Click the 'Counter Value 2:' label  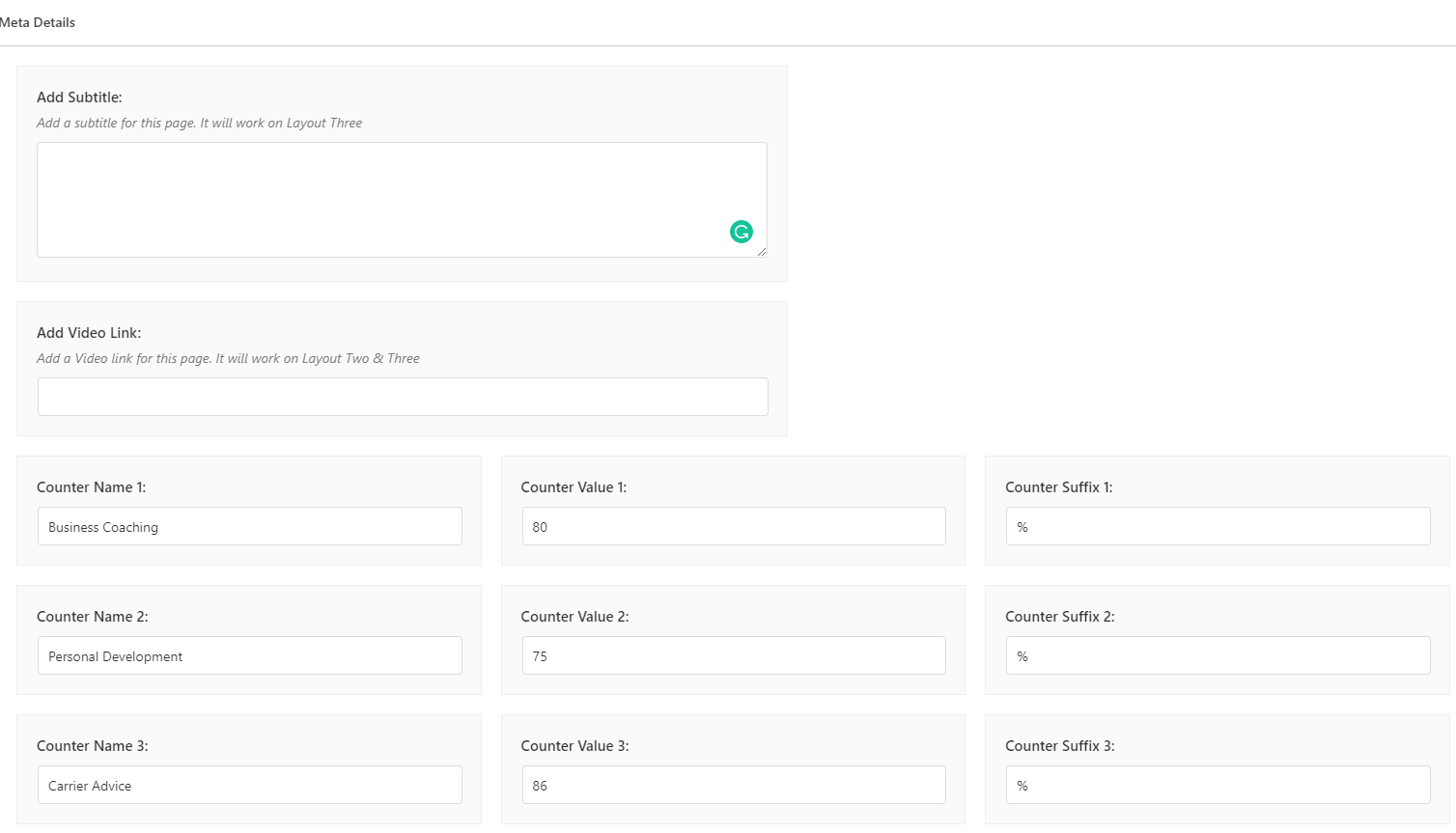click(x=574, y=617)
